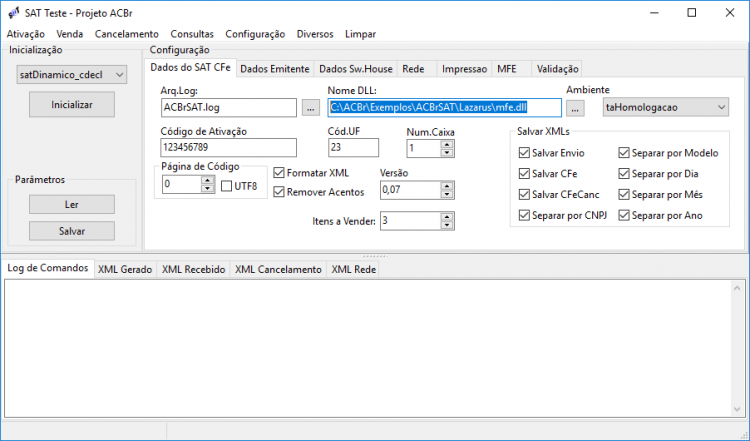The image size is (750, 441).
Task: Click the browse button next to Arq.Log
Action: [x=311, y=108]
